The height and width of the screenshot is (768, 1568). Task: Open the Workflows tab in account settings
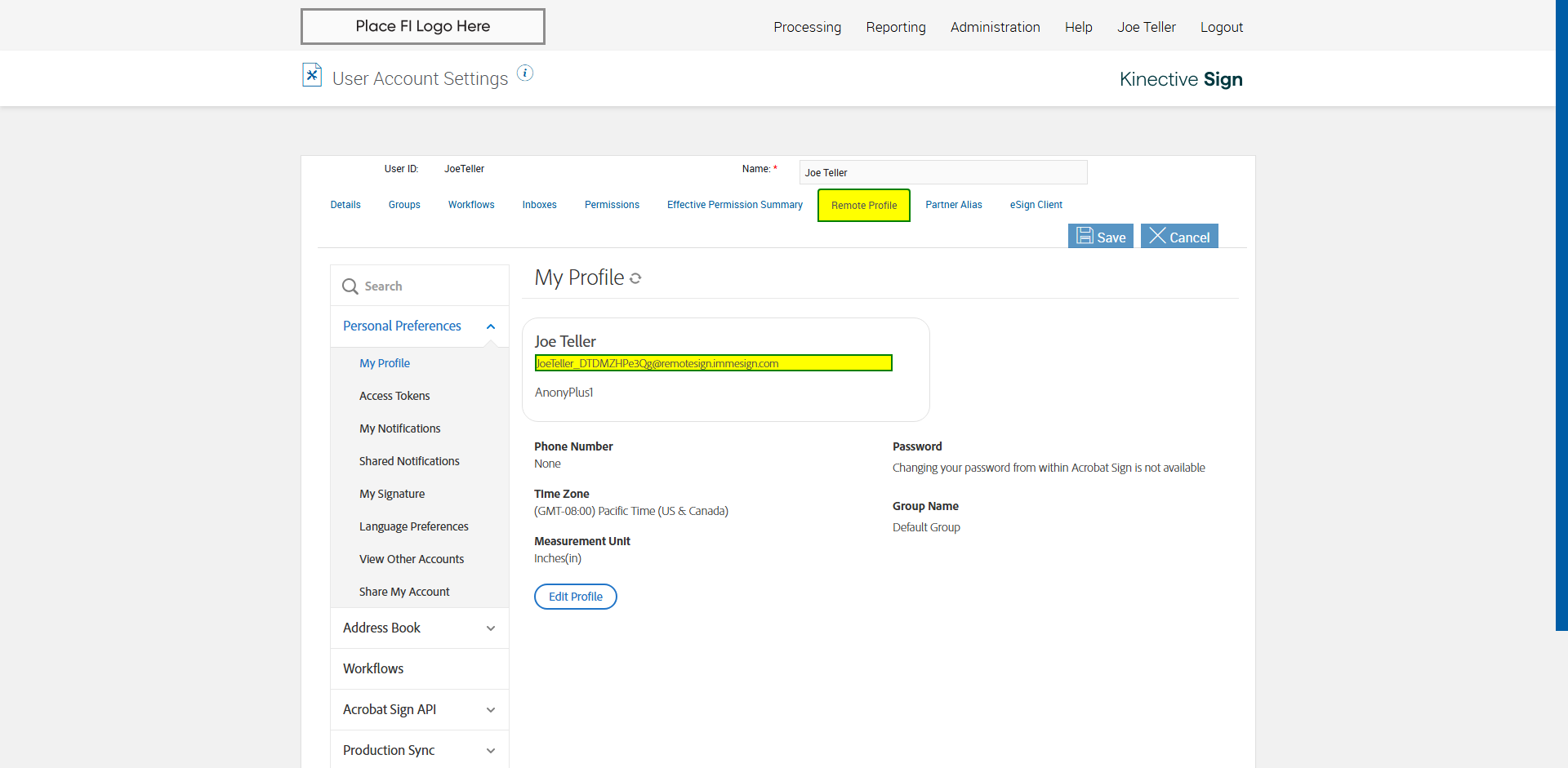471,205
